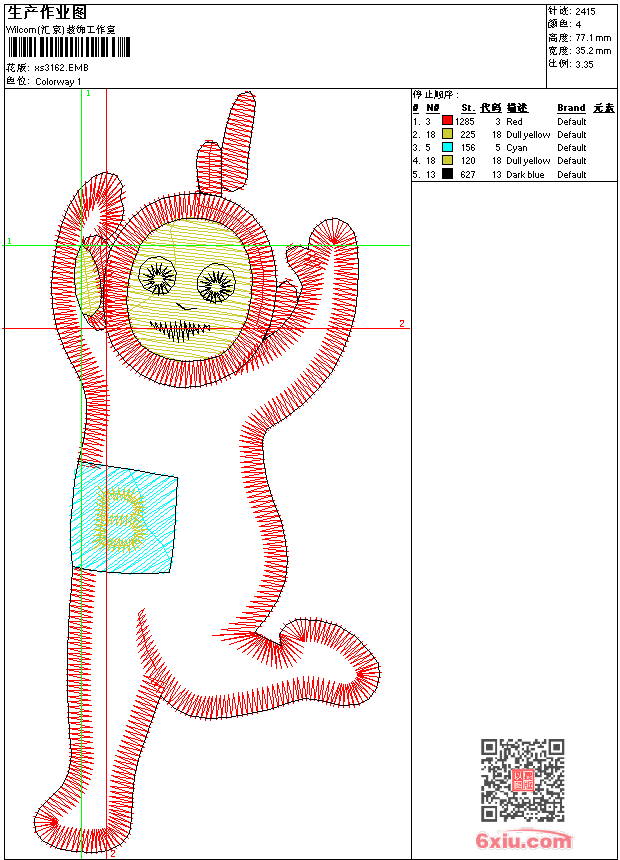
Task: Select the stitch count 120 cell
Action: [468, 161]
